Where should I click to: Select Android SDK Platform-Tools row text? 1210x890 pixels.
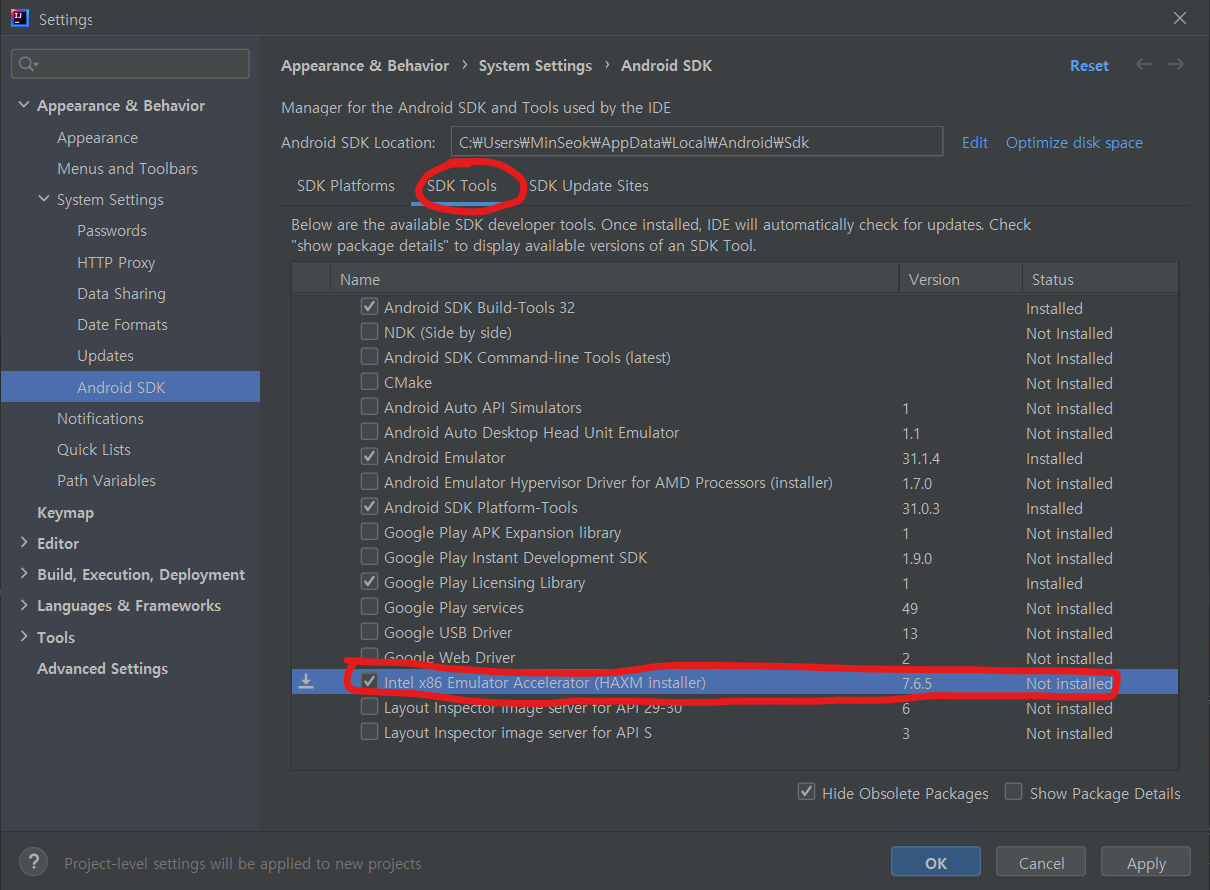[481, 508]
